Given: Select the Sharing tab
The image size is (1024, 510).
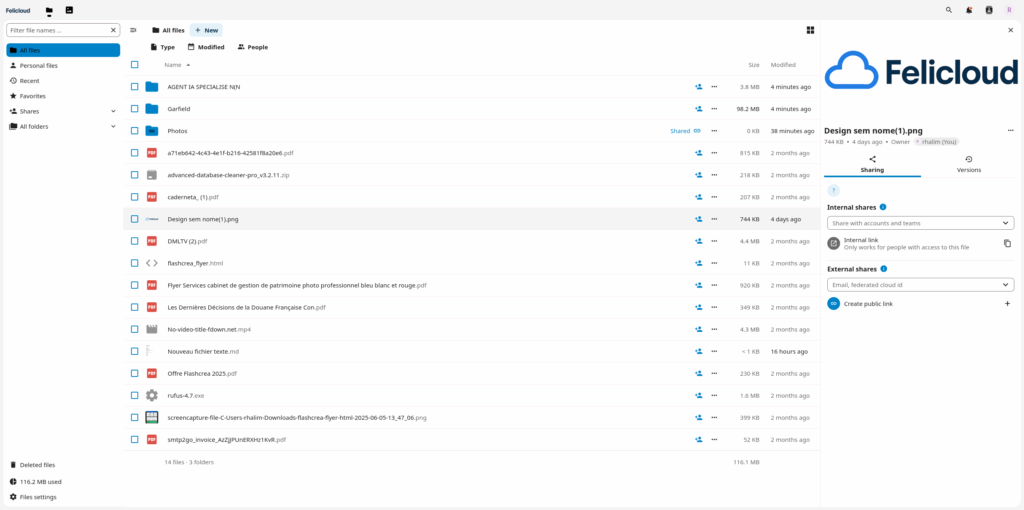Looking at the screenshot, I should point(872,164).
